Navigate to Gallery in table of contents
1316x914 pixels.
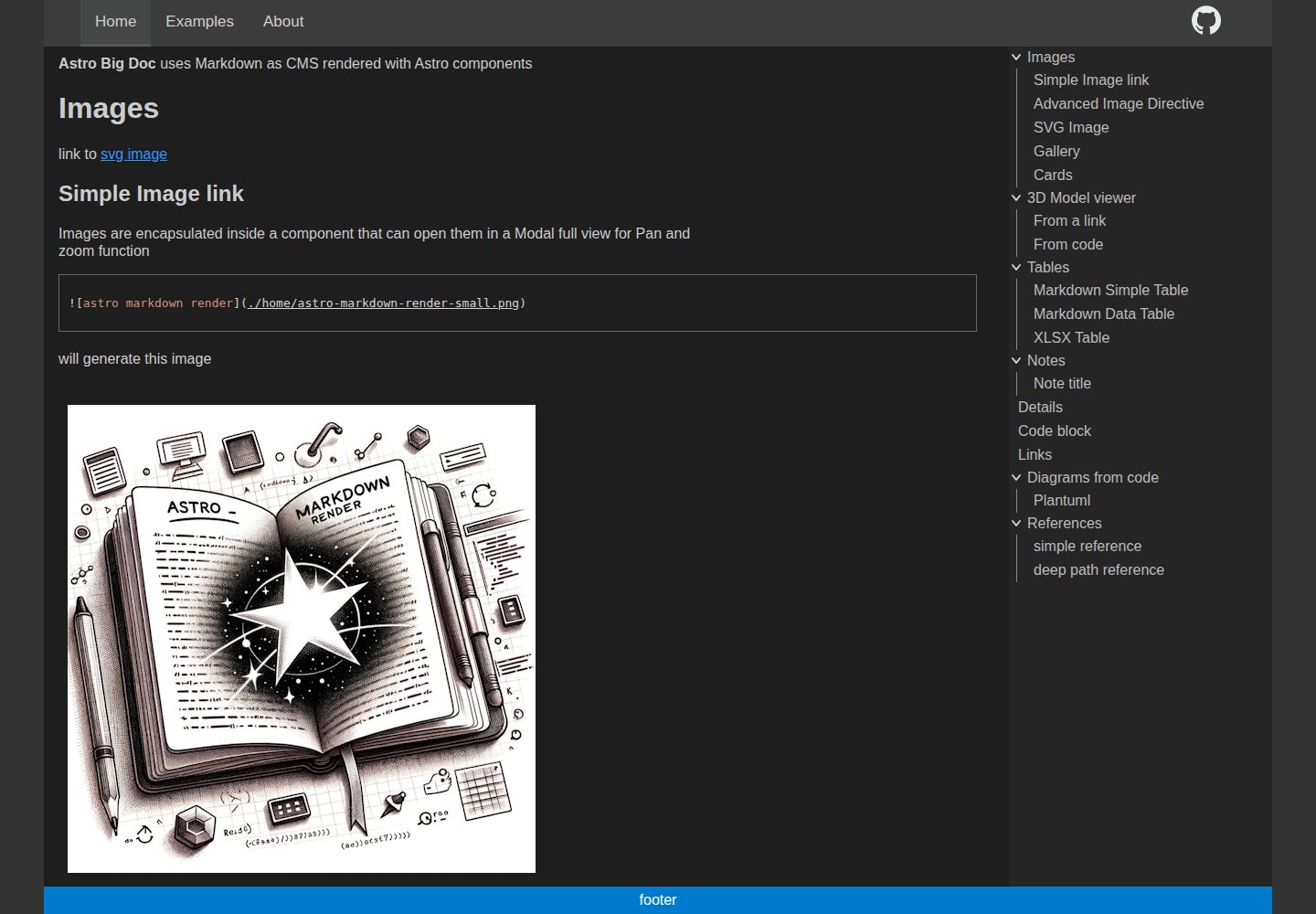pyautogui.click(x=1056, y=152)
